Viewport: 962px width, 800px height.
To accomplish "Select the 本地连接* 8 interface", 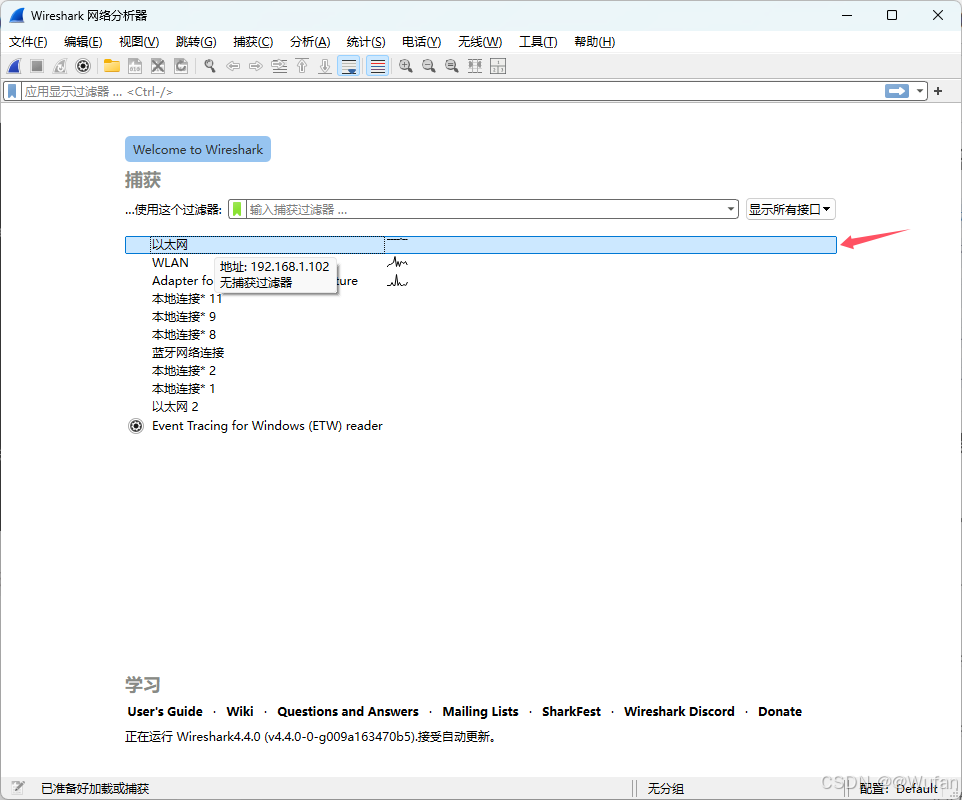I will click(x=183, y=334).
